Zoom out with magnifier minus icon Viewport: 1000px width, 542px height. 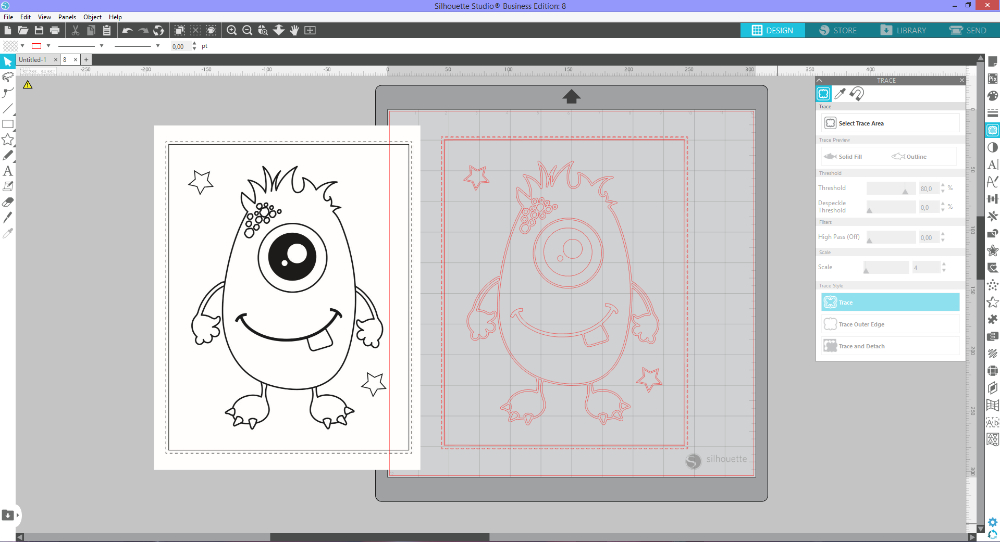coord(247,30)
